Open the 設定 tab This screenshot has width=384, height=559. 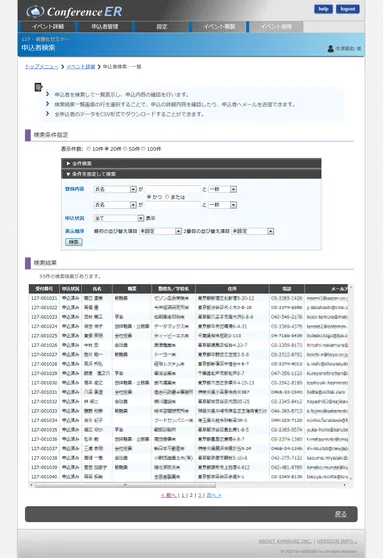[x=162, y=26]
